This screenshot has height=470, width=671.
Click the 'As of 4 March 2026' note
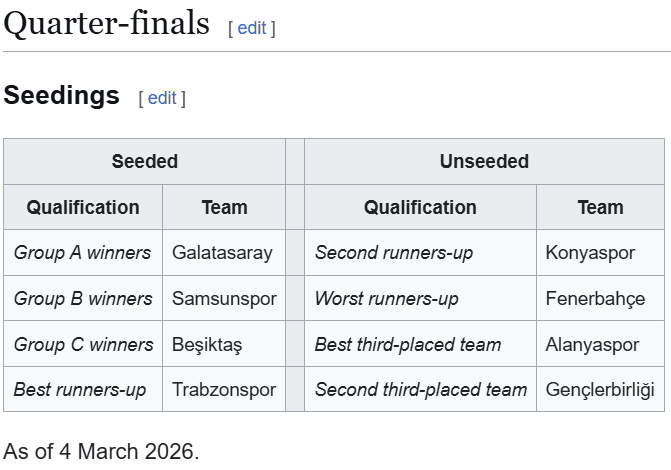pyautogui.click(x=102, y=450)
